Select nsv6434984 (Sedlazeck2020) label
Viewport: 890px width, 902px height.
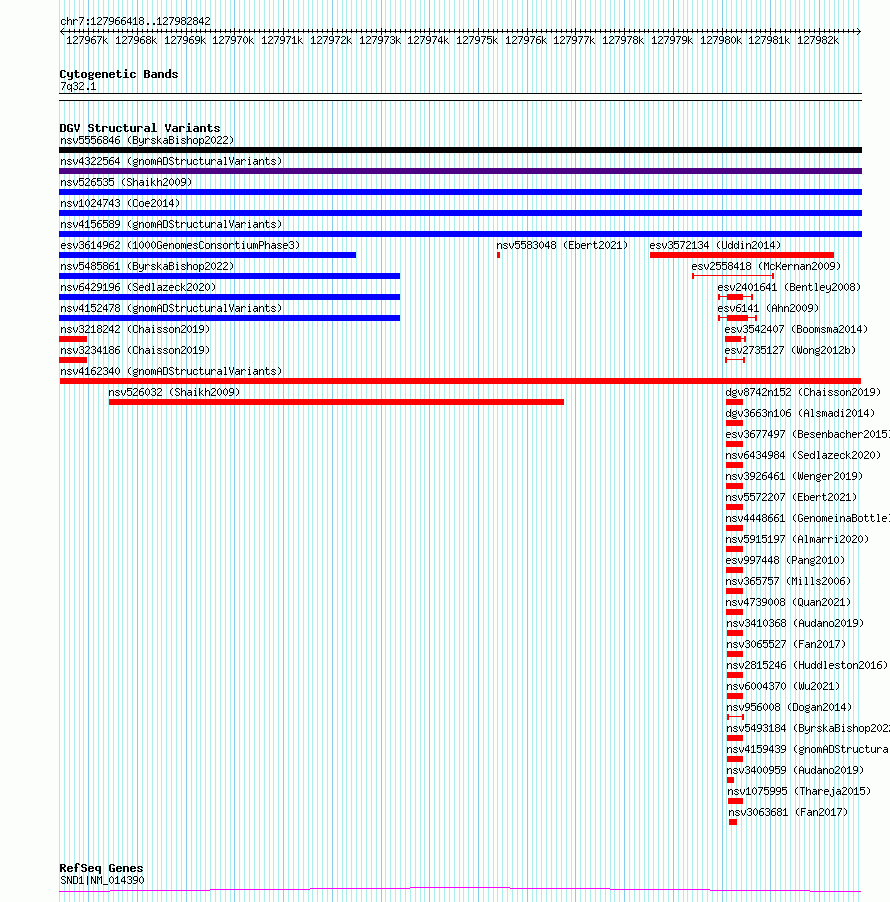point(803,456)
